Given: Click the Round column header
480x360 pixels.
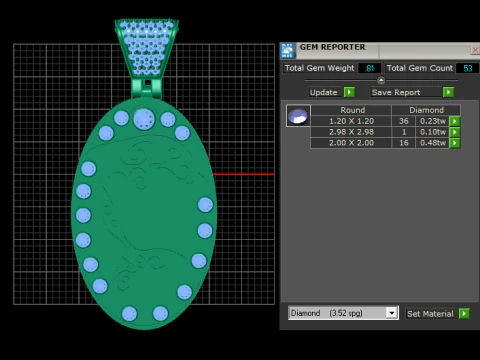Looking at the screenshot, I should click(351, 110).
